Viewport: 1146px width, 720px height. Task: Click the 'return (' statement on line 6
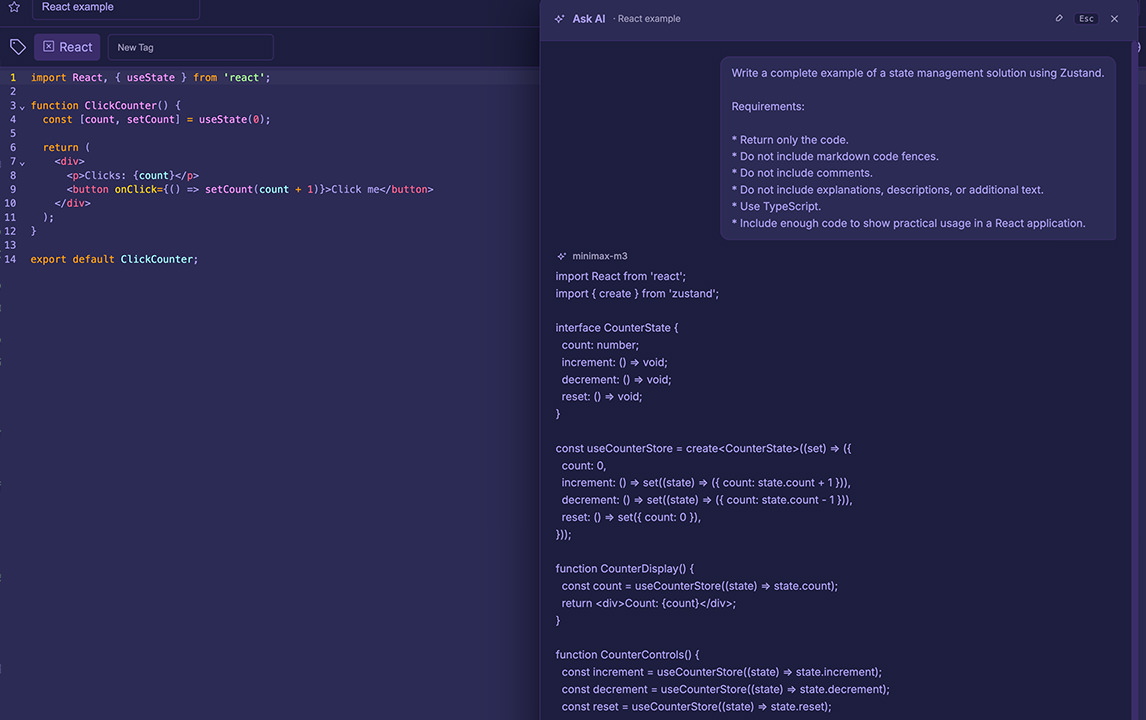tap(67, 148)
